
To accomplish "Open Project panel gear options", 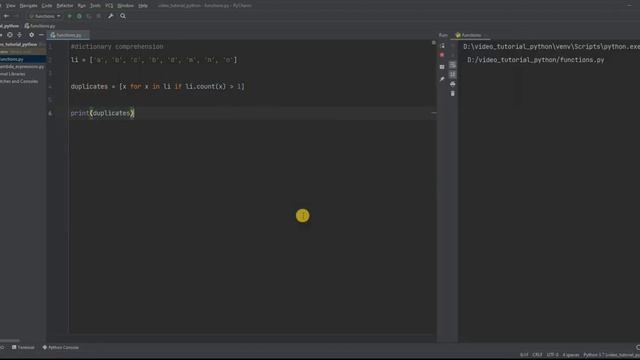I will coord(31,35).
